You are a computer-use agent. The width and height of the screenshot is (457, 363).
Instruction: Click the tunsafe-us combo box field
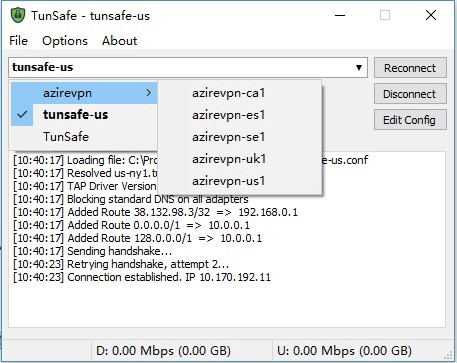[x=188, y=68]
